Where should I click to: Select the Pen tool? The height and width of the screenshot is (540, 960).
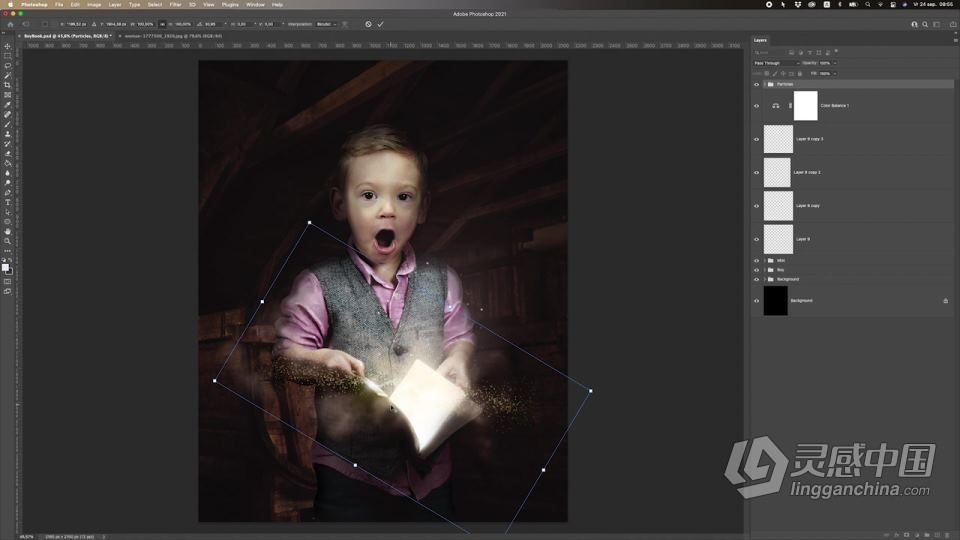pos(7,193)
